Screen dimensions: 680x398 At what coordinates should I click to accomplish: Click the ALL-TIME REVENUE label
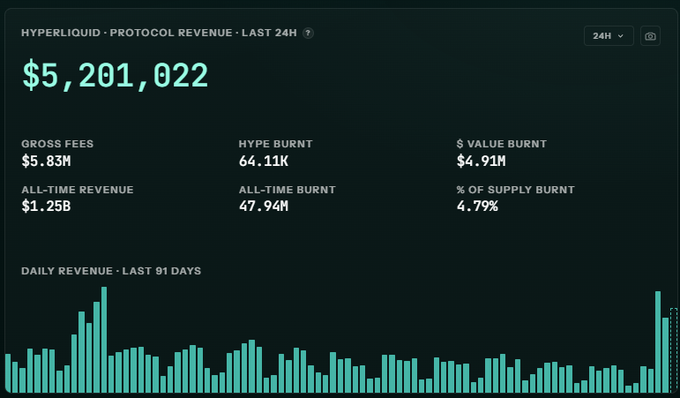point(77,190)
